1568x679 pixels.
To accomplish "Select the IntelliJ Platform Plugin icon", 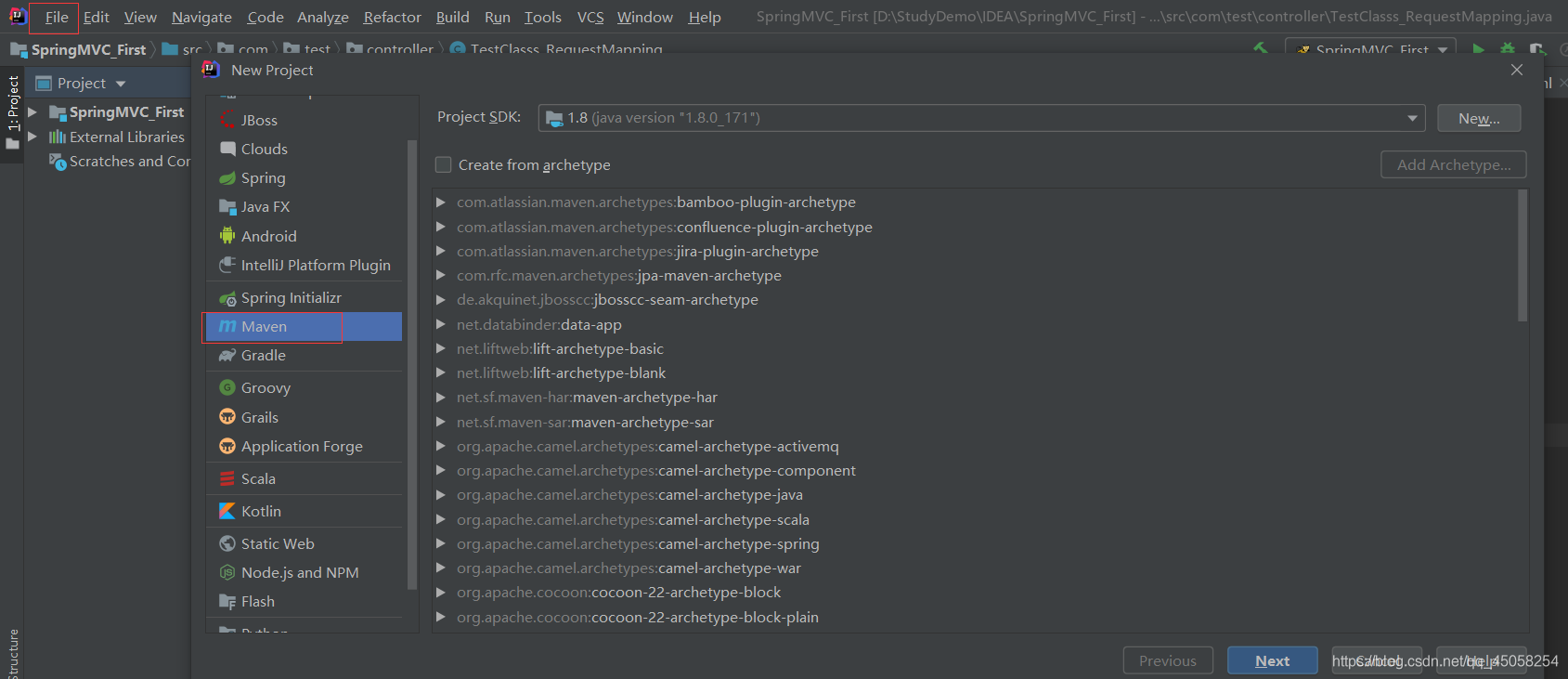I will click(227, 265).
